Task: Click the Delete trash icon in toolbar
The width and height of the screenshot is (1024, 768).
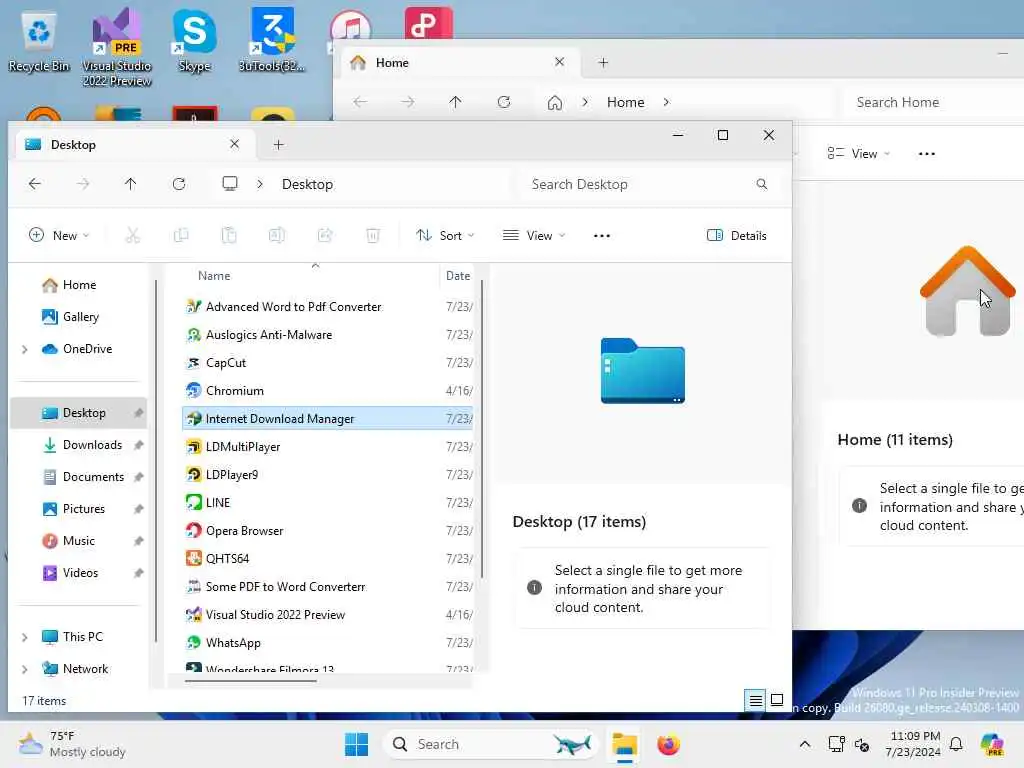Action: click(373, 235)
